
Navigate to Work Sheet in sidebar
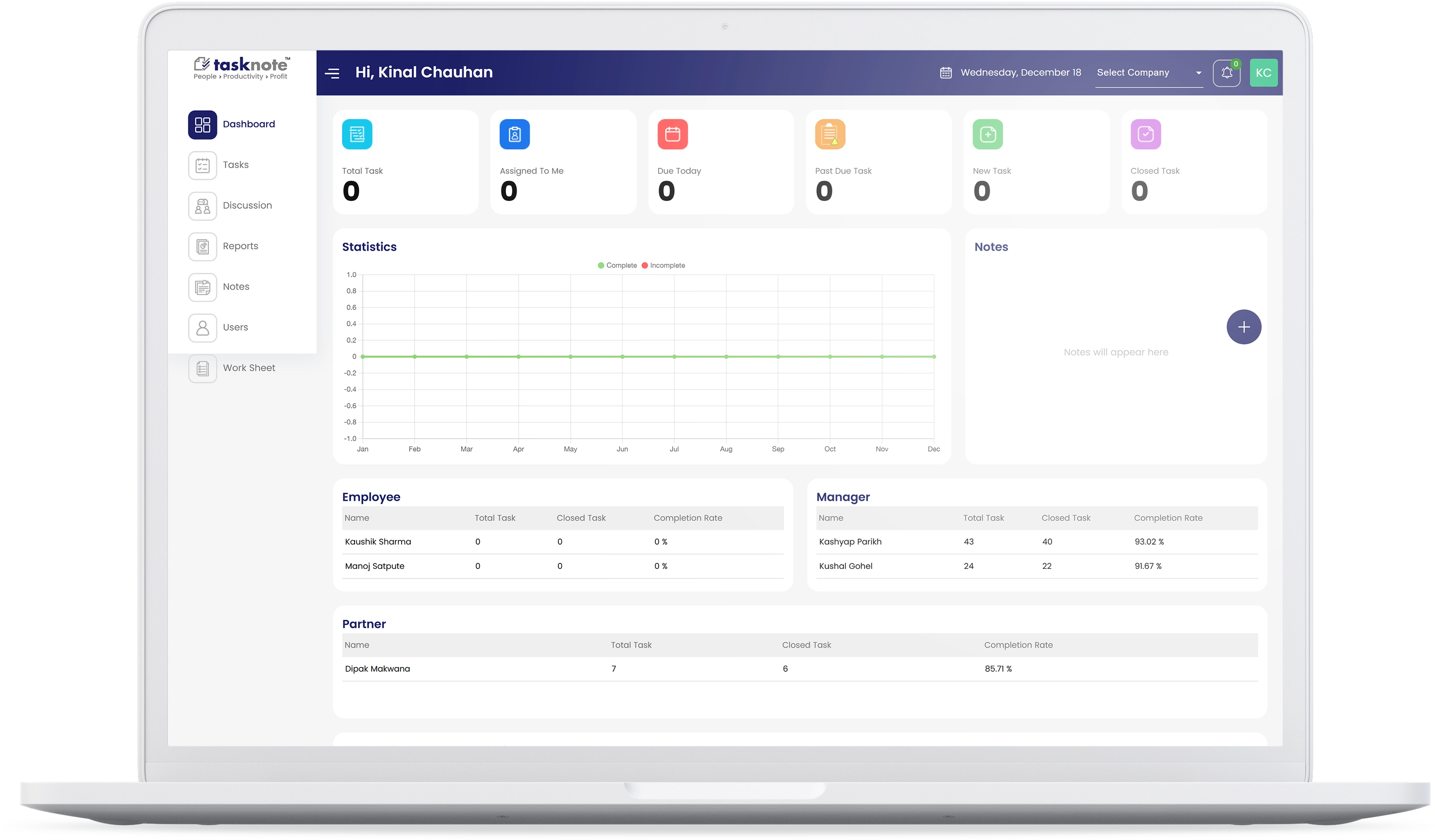tap(248, 368)
